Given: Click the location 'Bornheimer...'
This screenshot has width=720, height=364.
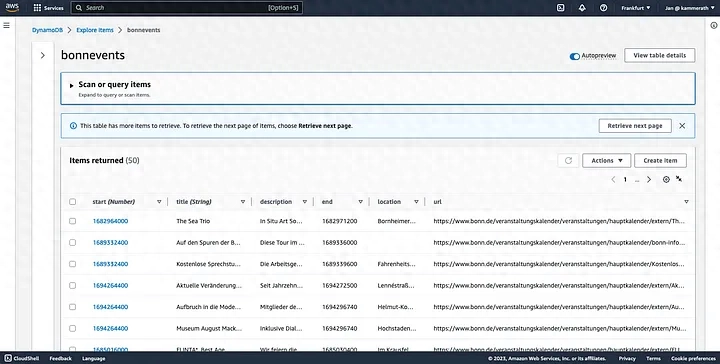Looking at the screenshot, I should point(396,221).
